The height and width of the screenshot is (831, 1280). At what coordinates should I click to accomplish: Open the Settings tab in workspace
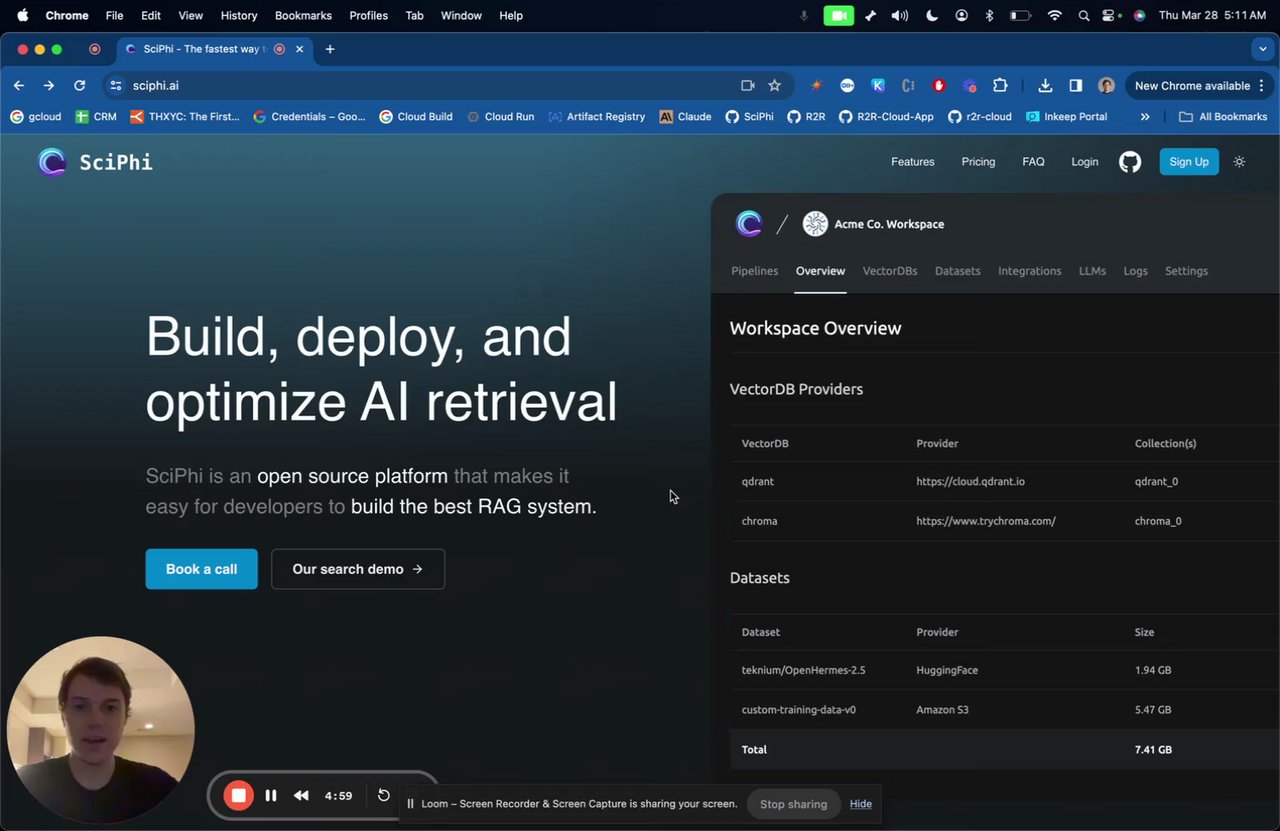1187,271
